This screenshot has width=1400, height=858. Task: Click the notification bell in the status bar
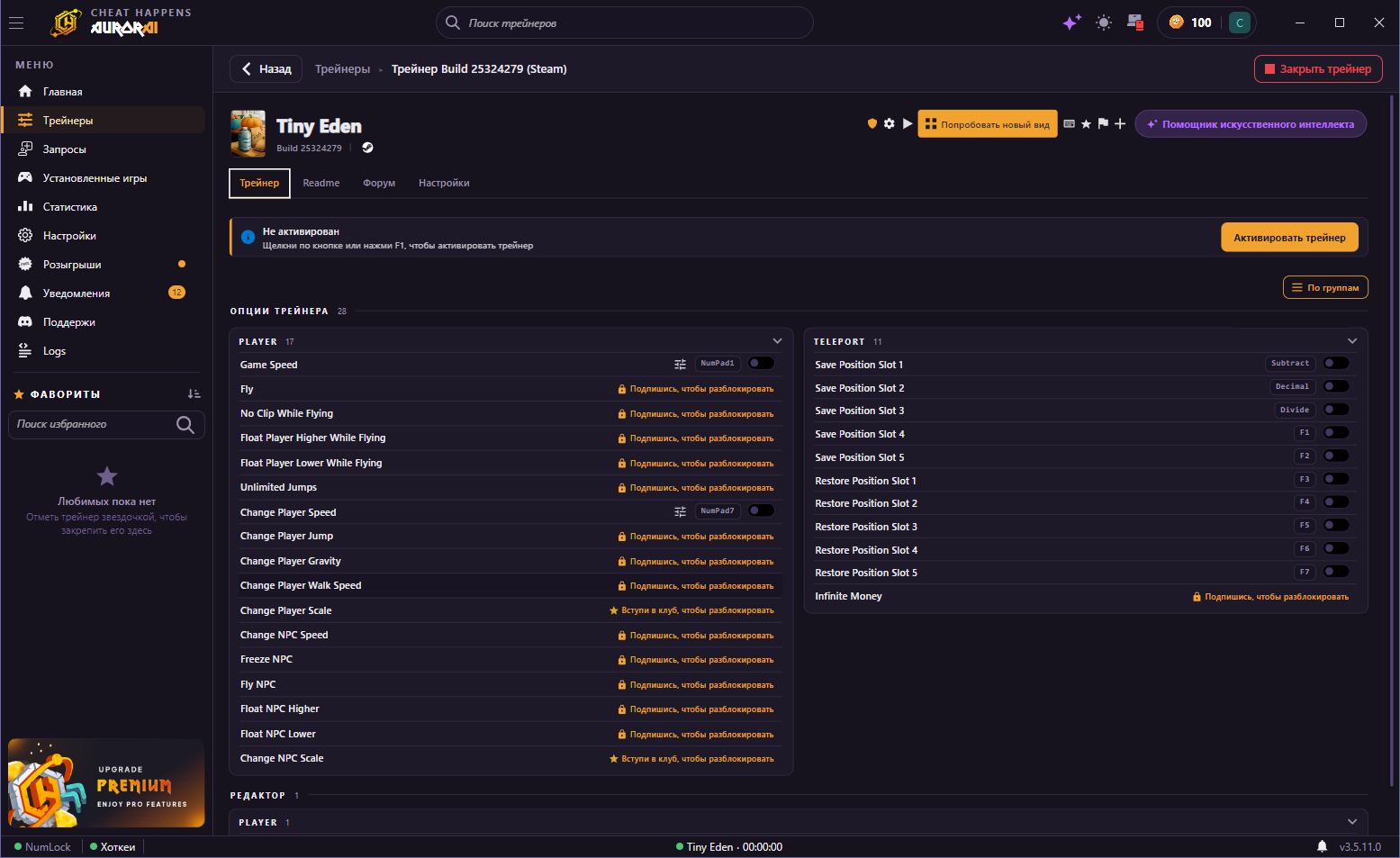pyautogui.click(x=1322, y=846)
